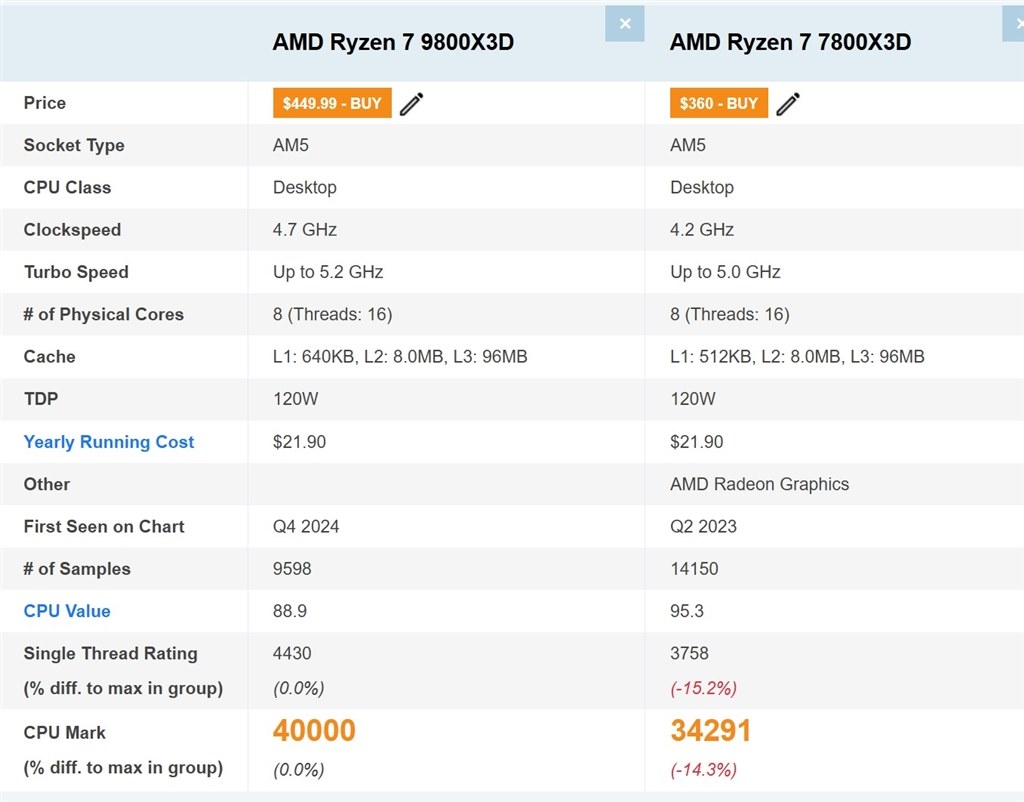Open the CPU Value link

[x=66, y=611]
